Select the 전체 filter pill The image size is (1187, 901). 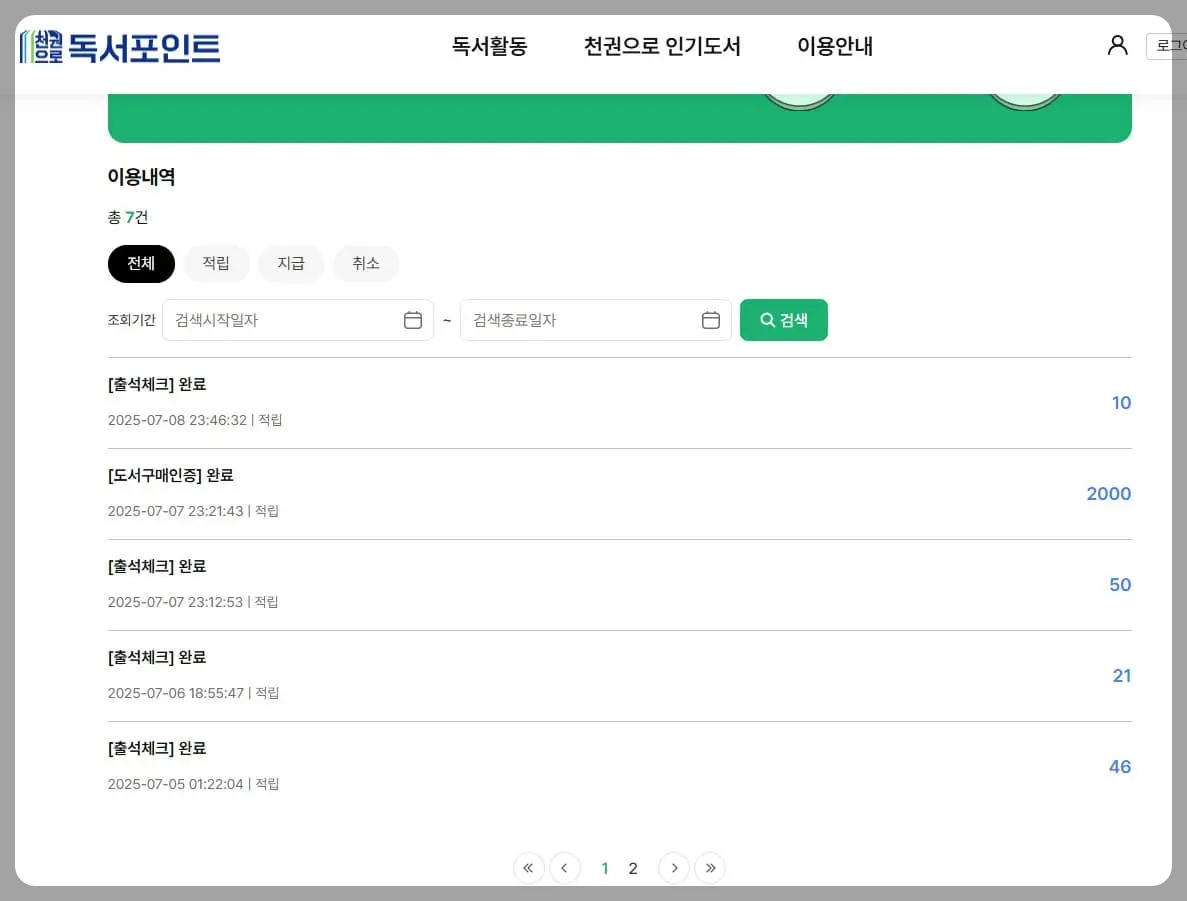(x=140, y=263)
